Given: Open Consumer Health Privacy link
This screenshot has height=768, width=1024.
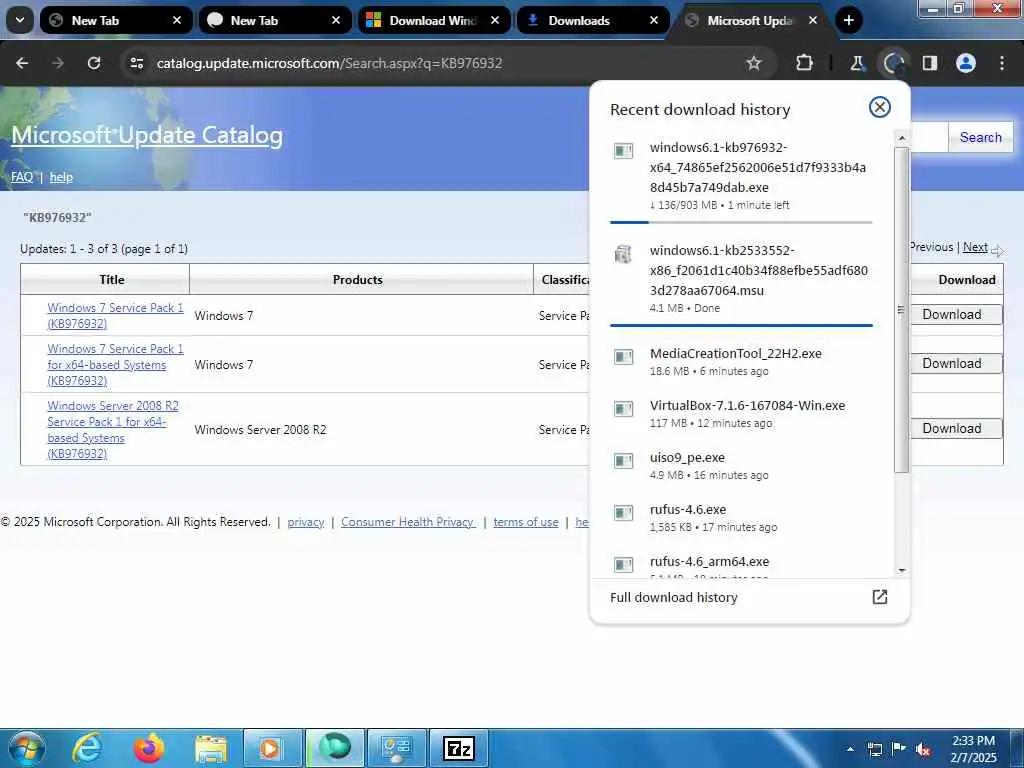Looking at the screenshot, I should 408,522.
